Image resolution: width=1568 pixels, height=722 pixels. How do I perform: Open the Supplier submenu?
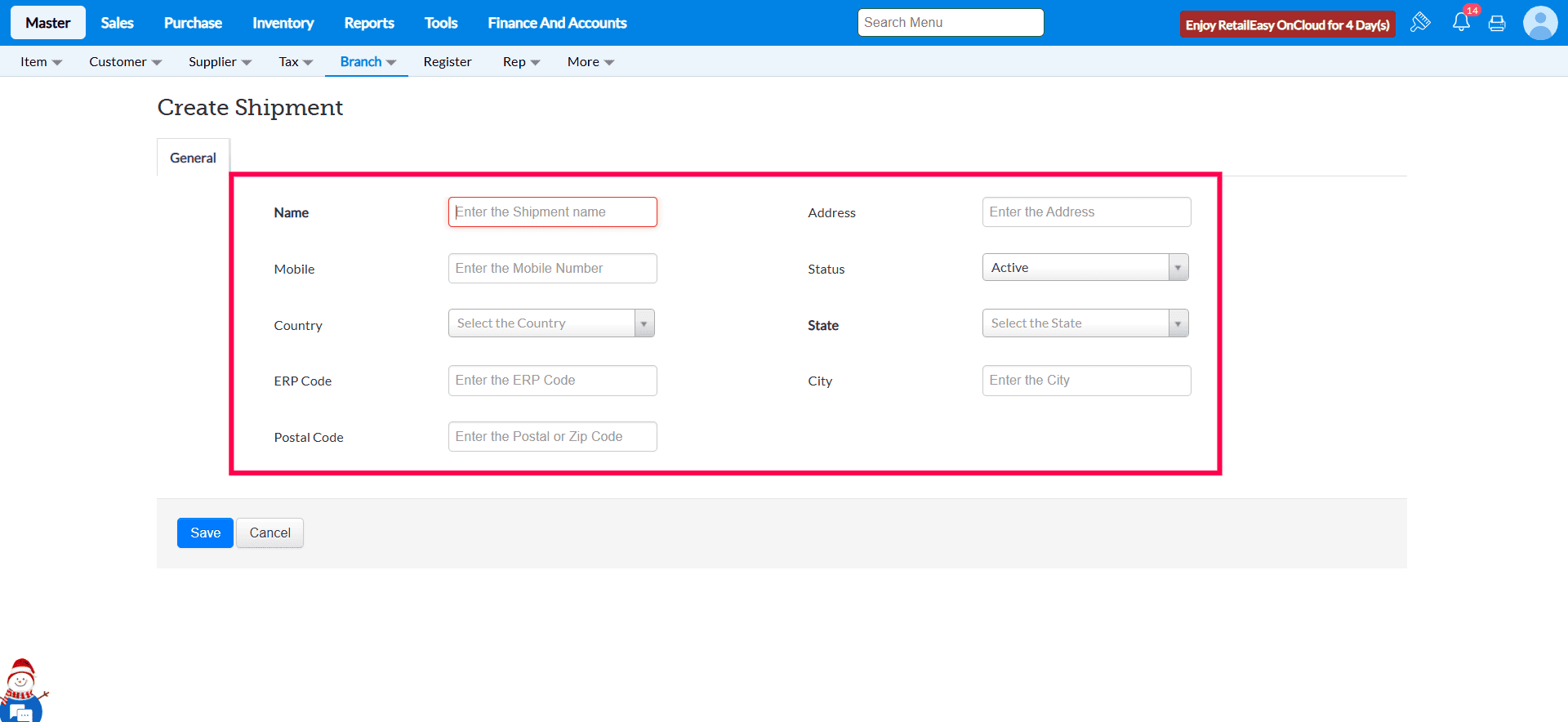pyautogui.click(x=220, y=62)
